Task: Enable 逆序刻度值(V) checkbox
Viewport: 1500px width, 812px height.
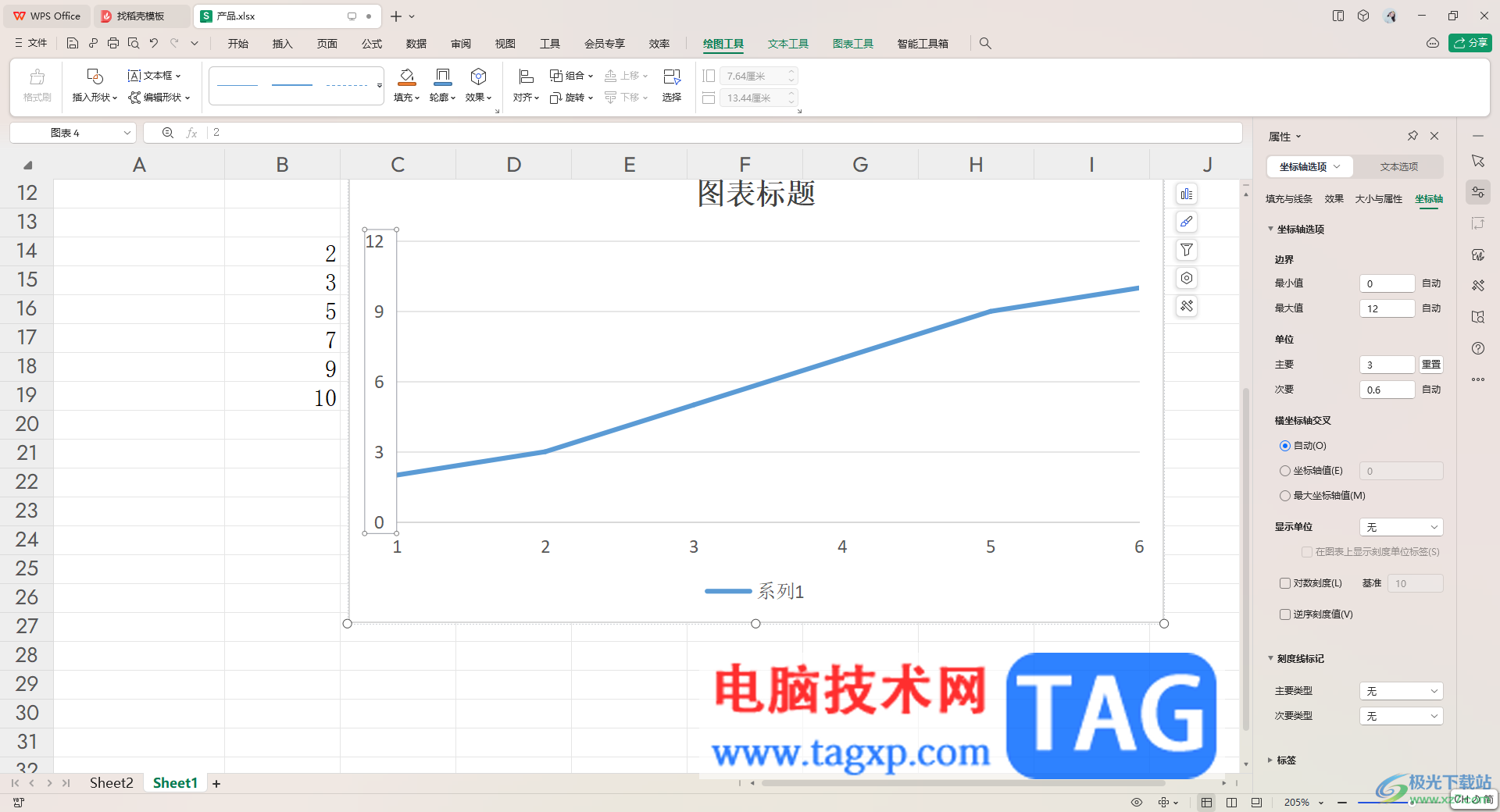Action: (x=1285, y=614)
